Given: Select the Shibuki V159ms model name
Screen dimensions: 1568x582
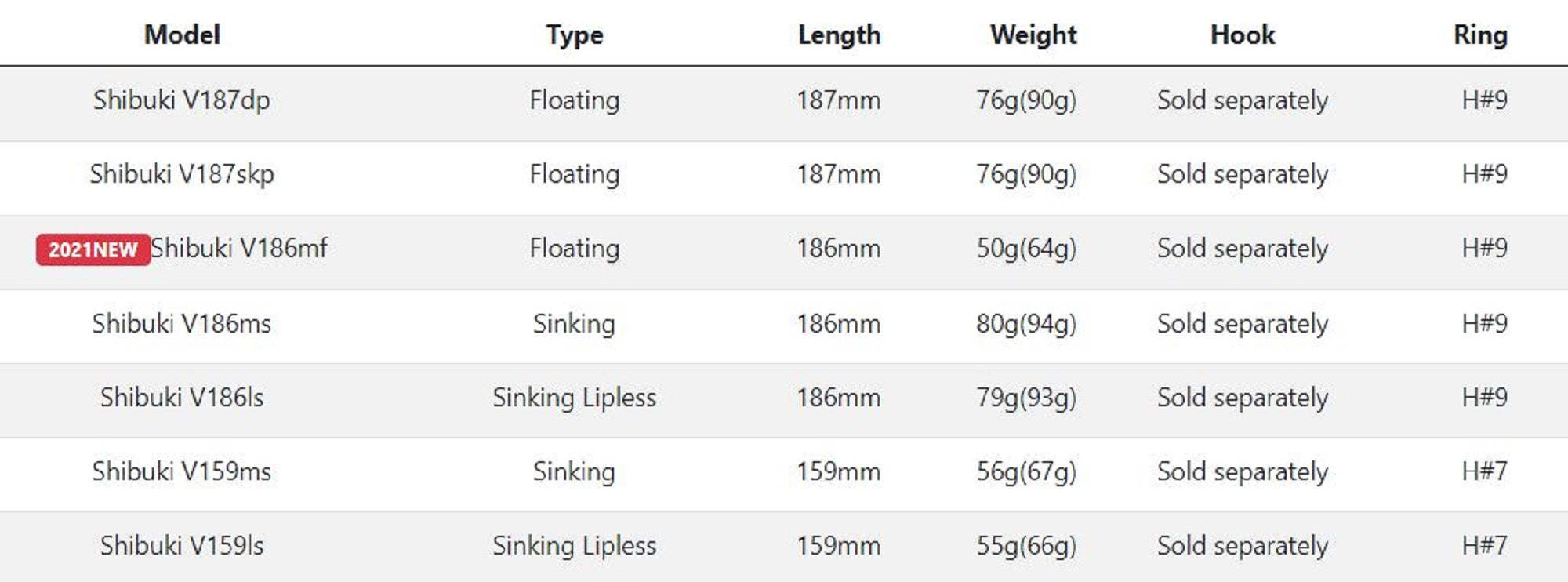Looking at the screenshot, I should 182,471.
